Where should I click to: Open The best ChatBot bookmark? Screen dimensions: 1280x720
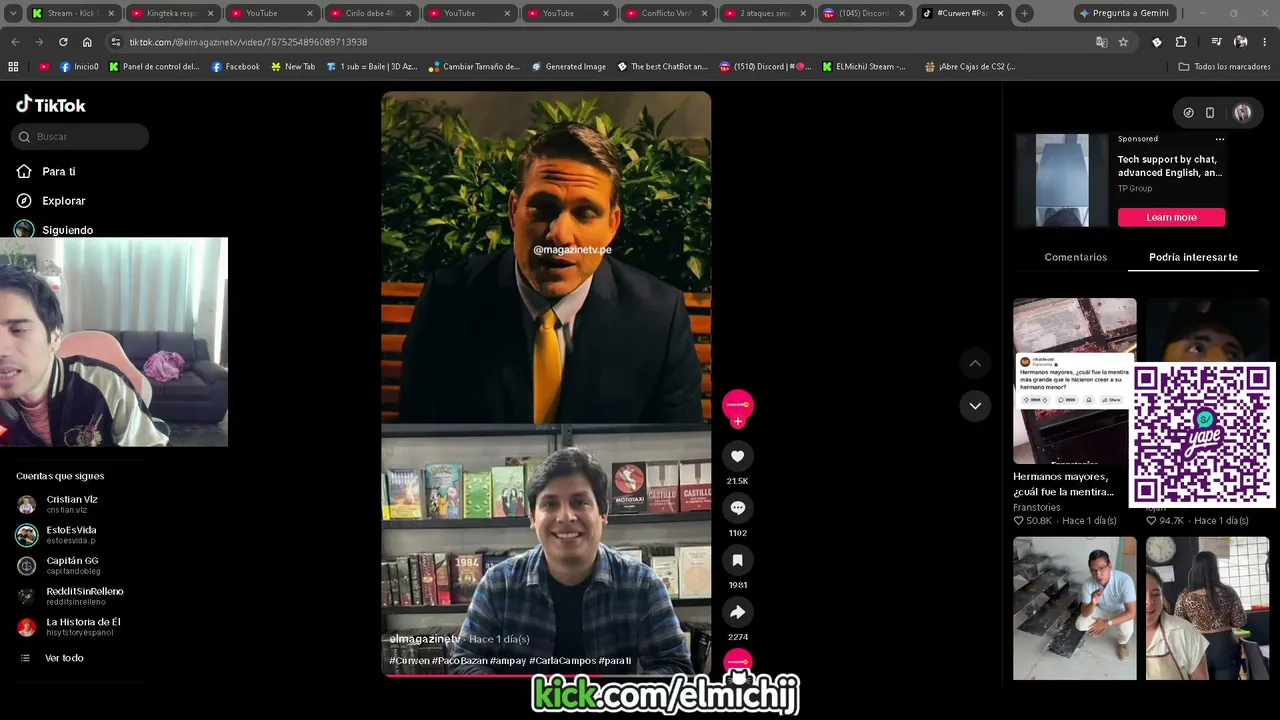pyautogui.click(x=663, y=67)
